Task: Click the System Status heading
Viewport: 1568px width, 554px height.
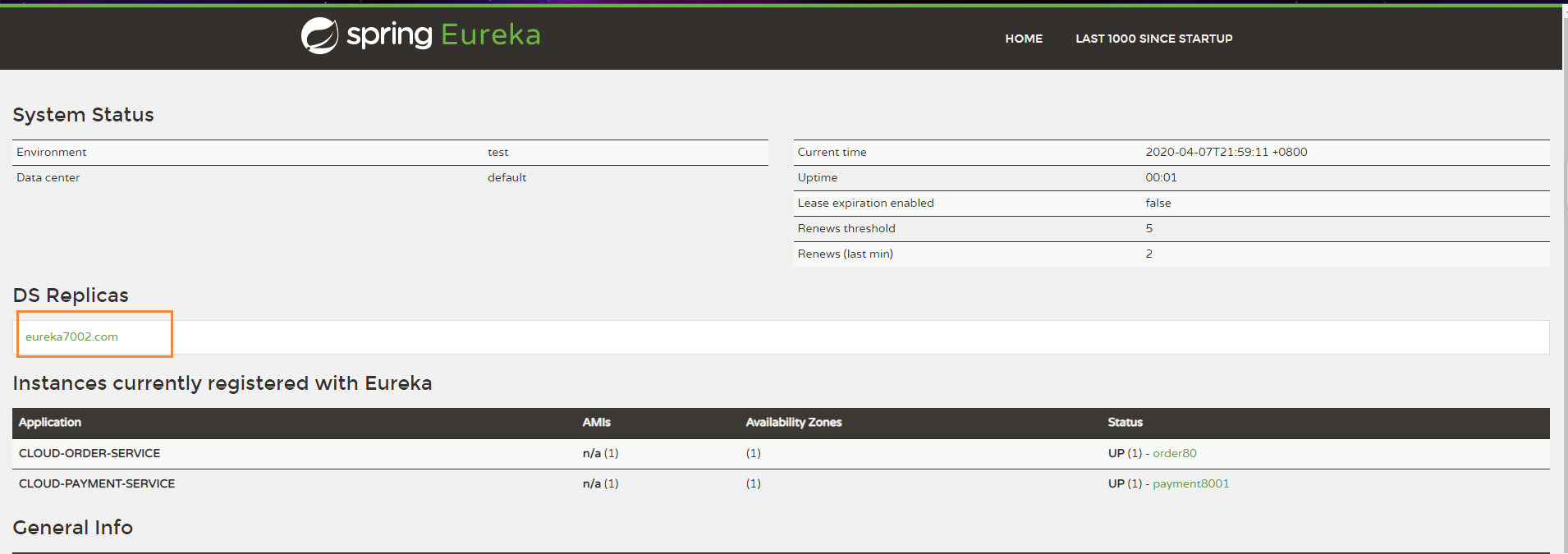Action: tap(83, 115)
